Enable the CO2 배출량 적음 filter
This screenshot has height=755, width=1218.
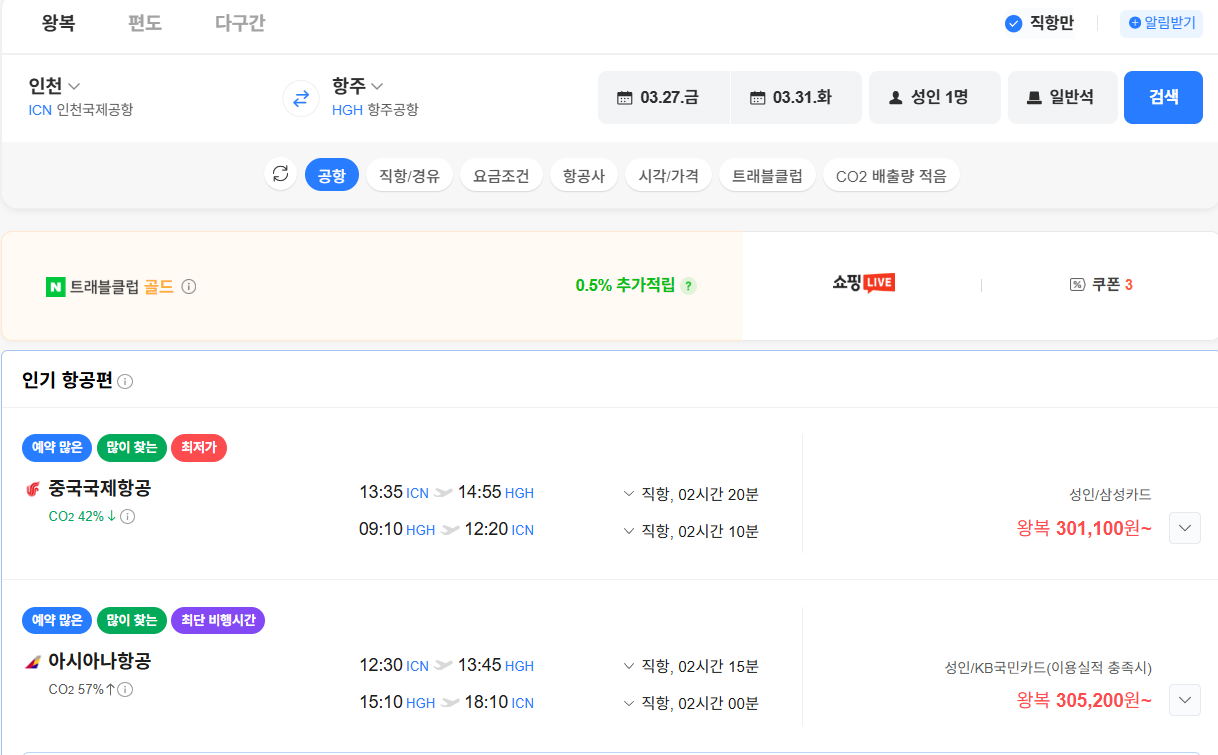[890, 176]
